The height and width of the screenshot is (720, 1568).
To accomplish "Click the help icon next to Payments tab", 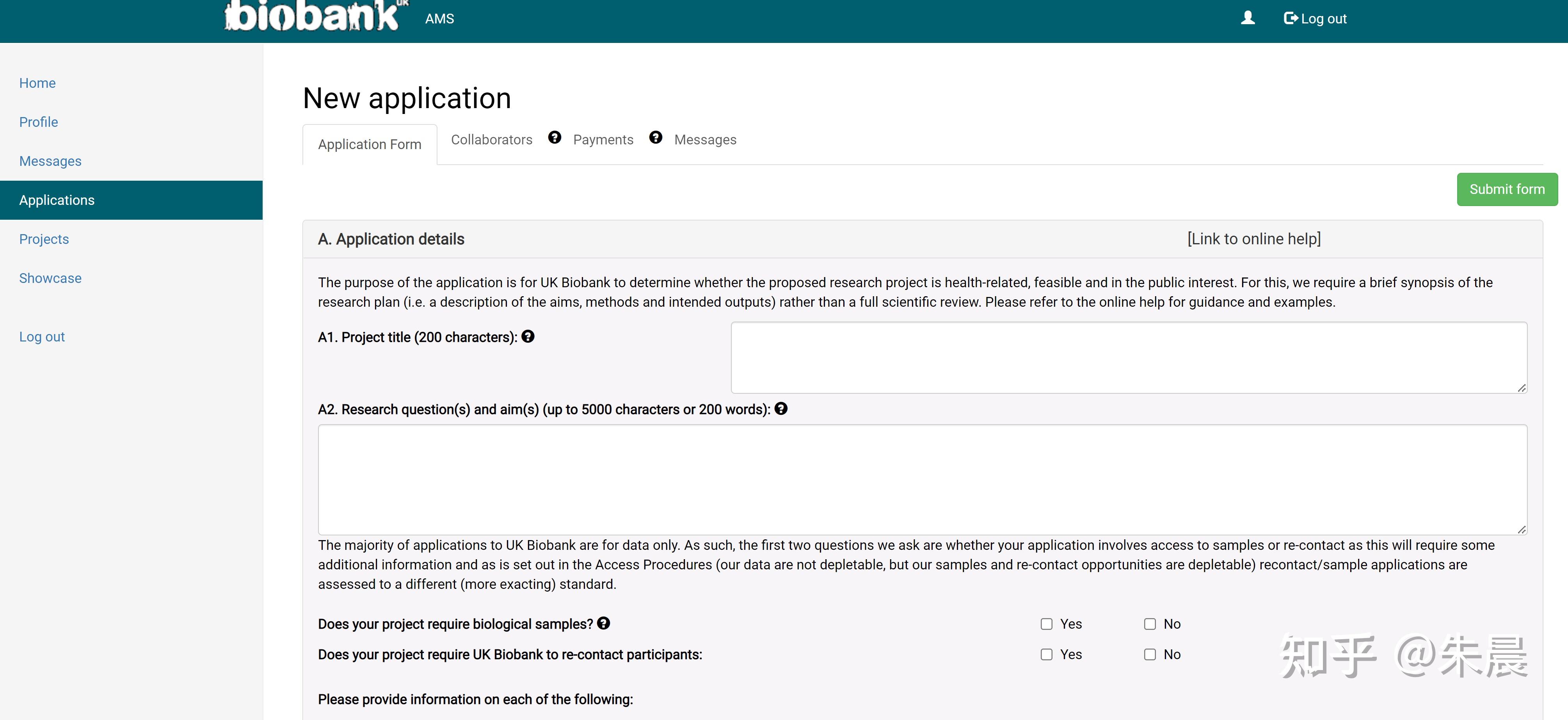I will coord(655,137).
